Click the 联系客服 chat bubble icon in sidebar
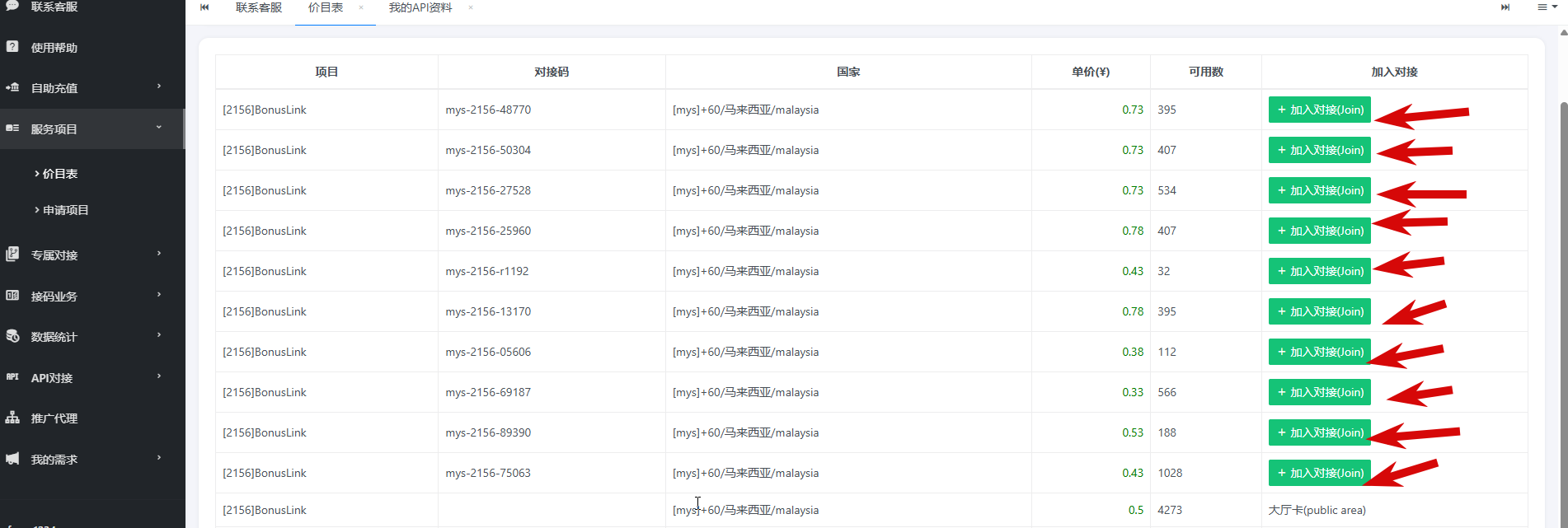The width and height of the screenshot is (1568, 528). tap(12, 5)
